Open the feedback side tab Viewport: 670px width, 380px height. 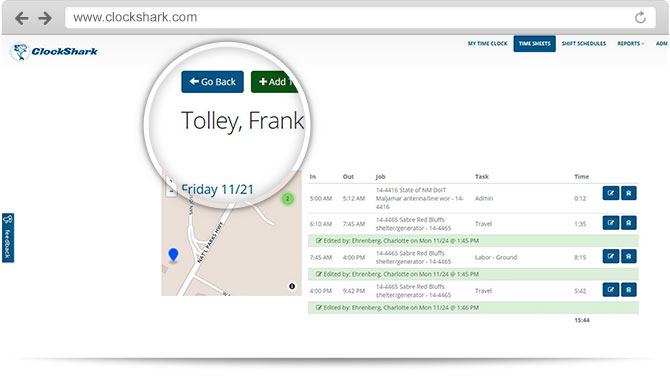coord(8,238)
